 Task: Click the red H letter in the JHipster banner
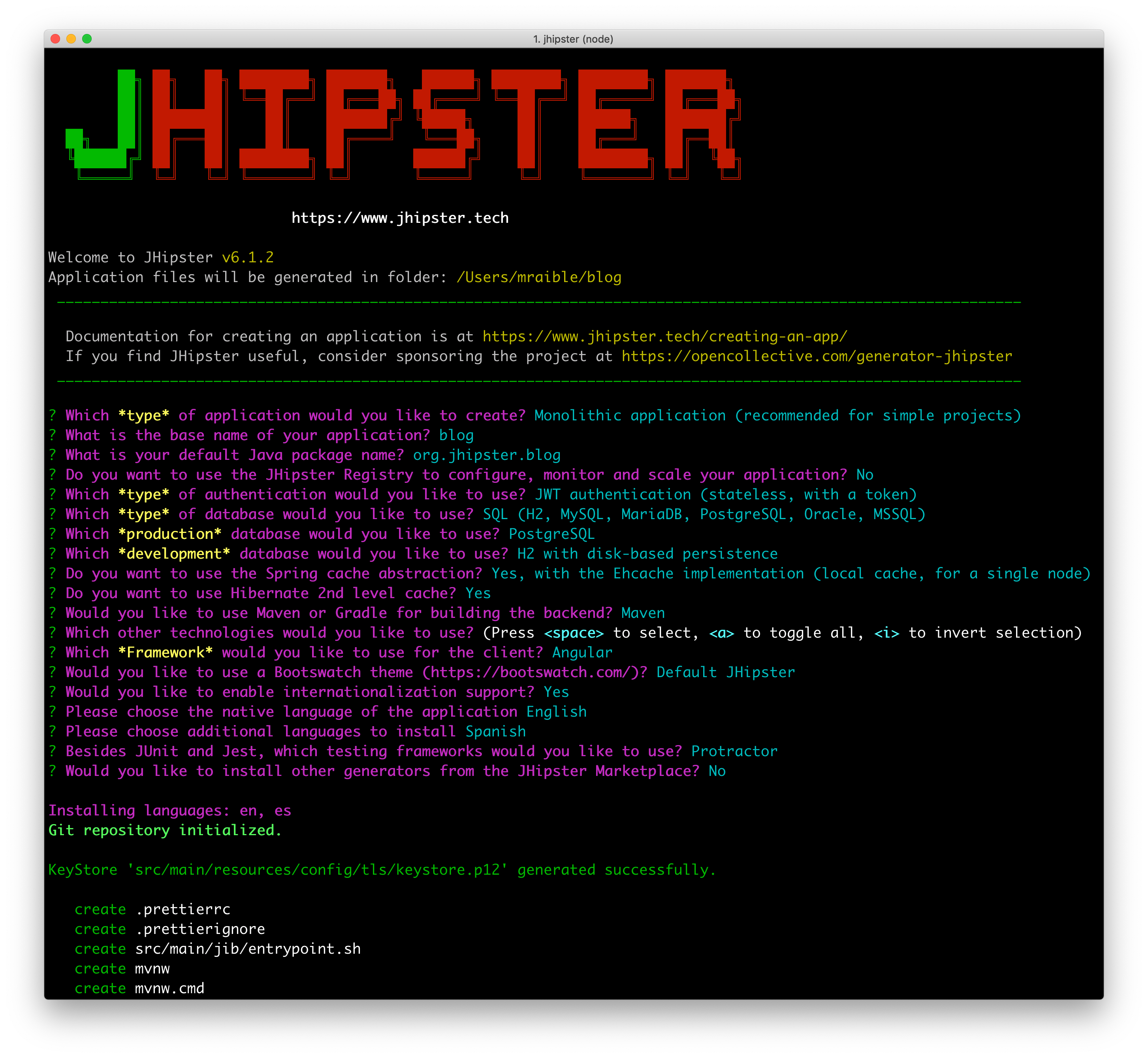(x=186, y=119)
